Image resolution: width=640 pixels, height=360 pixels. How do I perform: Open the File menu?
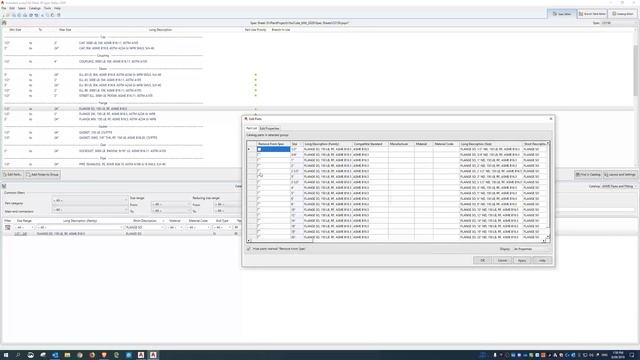click(4, 8)
